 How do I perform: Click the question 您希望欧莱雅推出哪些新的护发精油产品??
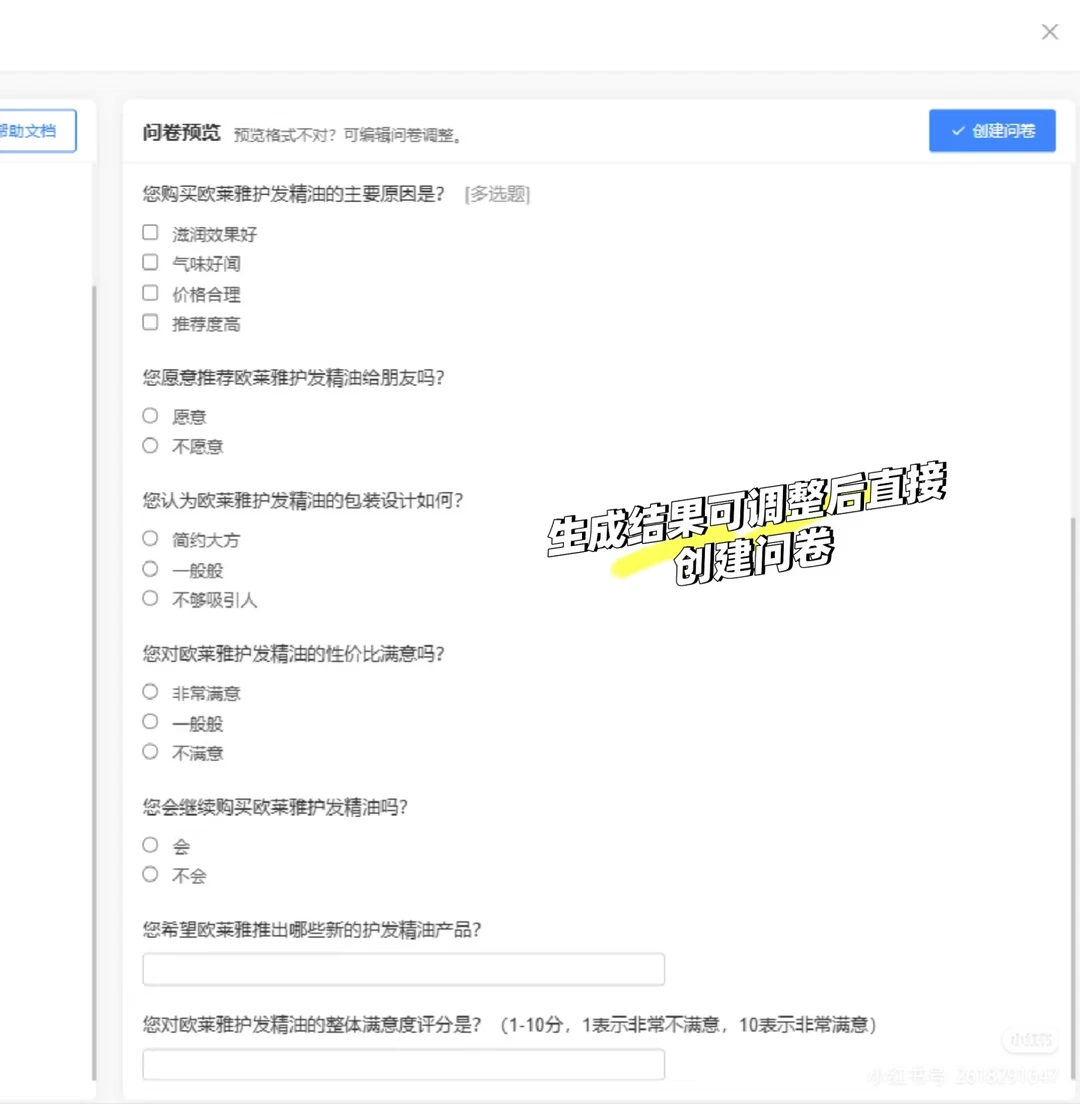312,930
